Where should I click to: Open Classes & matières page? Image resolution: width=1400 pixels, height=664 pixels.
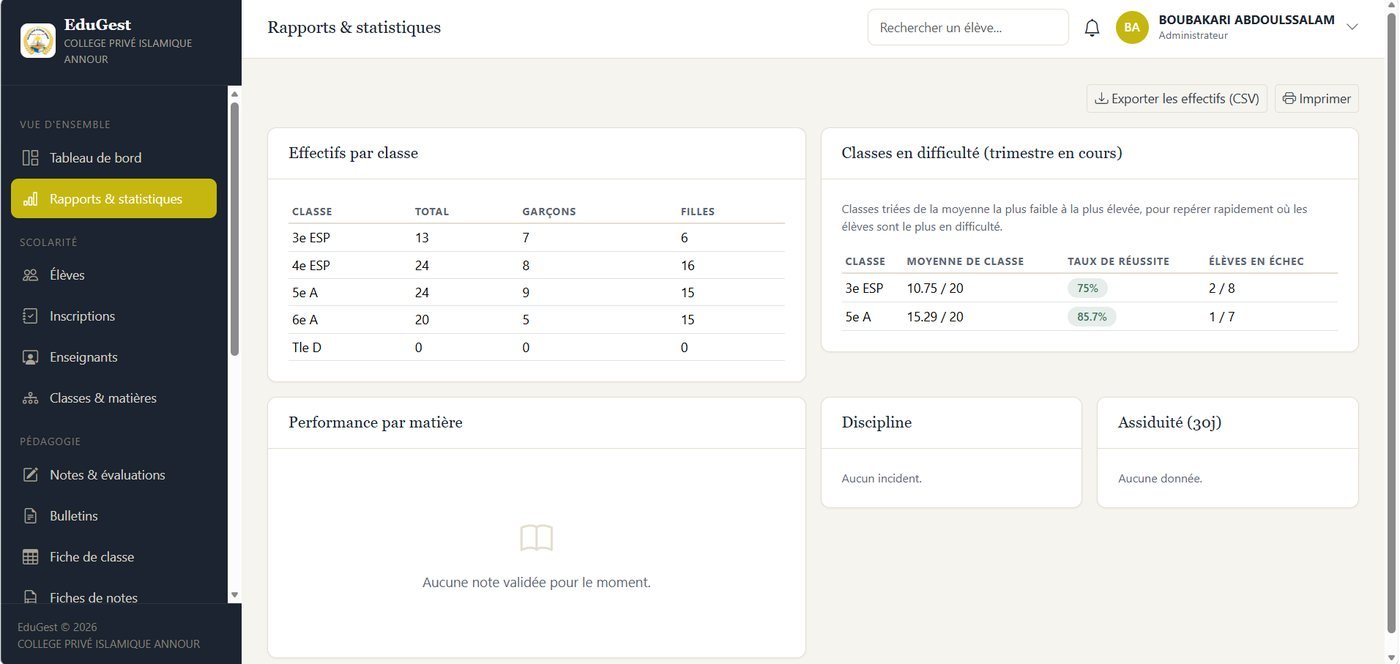(113, 398)
